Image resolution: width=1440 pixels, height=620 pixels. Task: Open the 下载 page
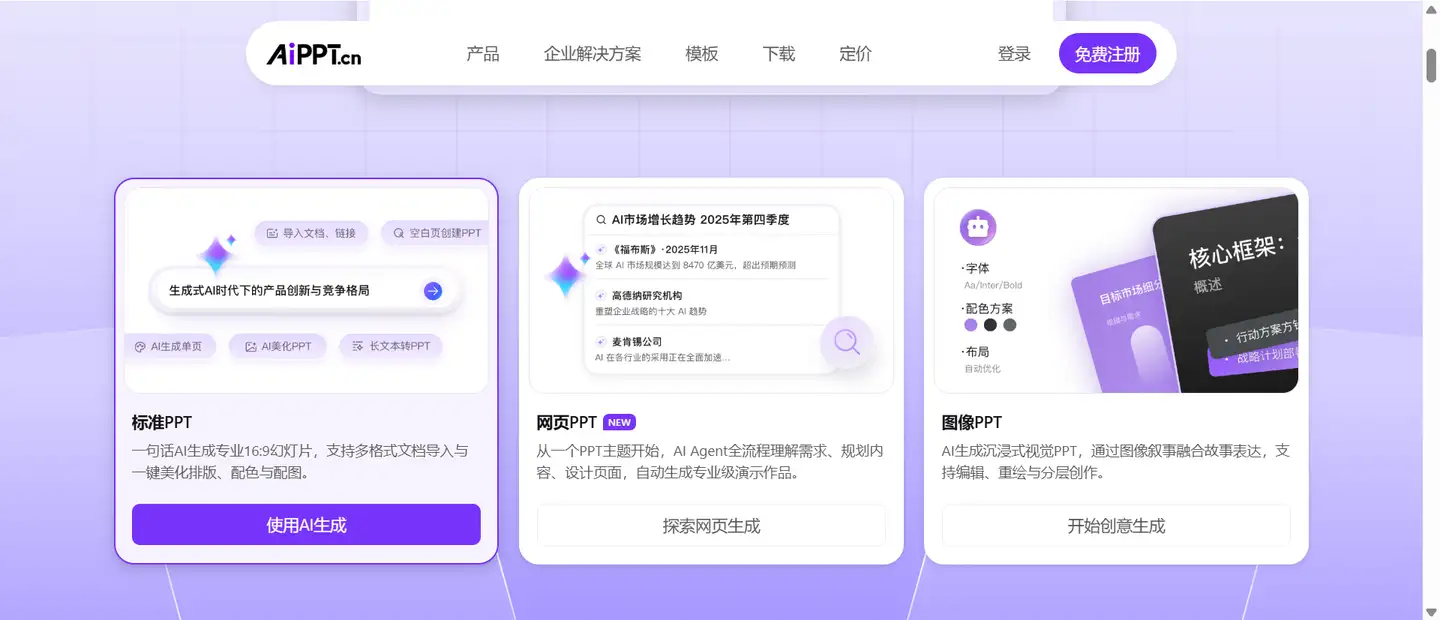pos(779,54)
